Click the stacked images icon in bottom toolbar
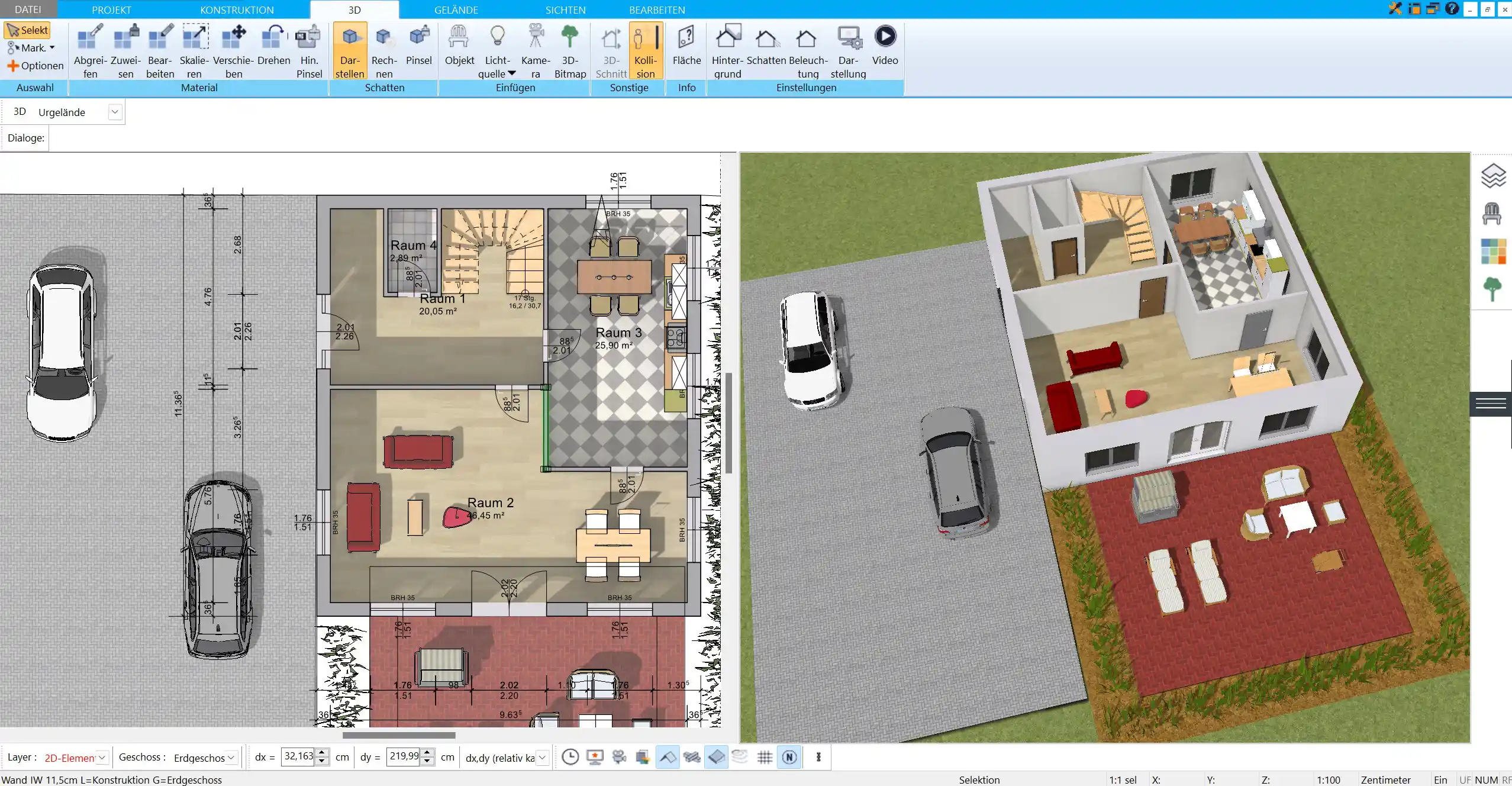 click(643, 757)
